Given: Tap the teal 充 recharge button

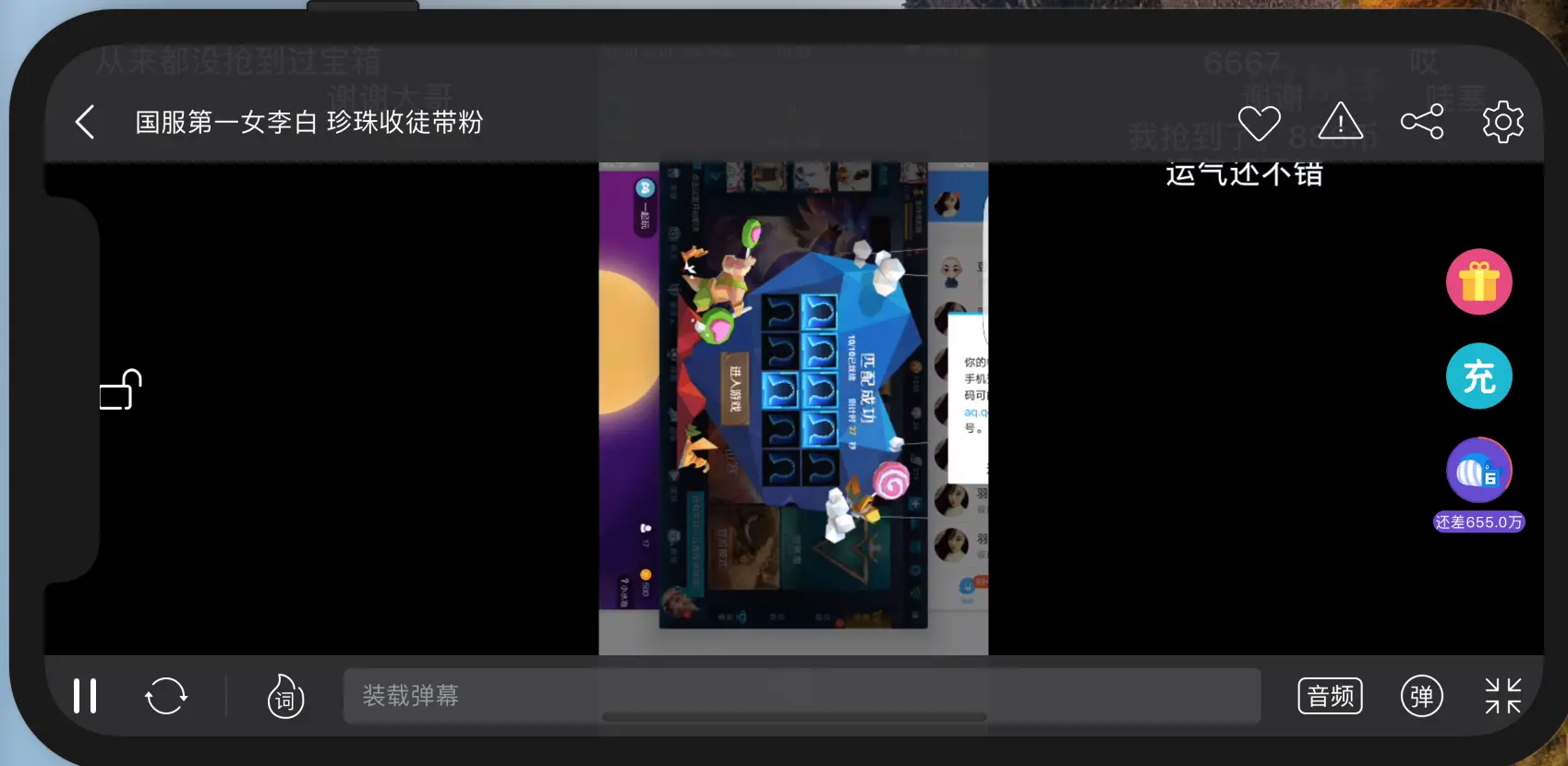Looking at the screenshot, I should pos(1479,376).
